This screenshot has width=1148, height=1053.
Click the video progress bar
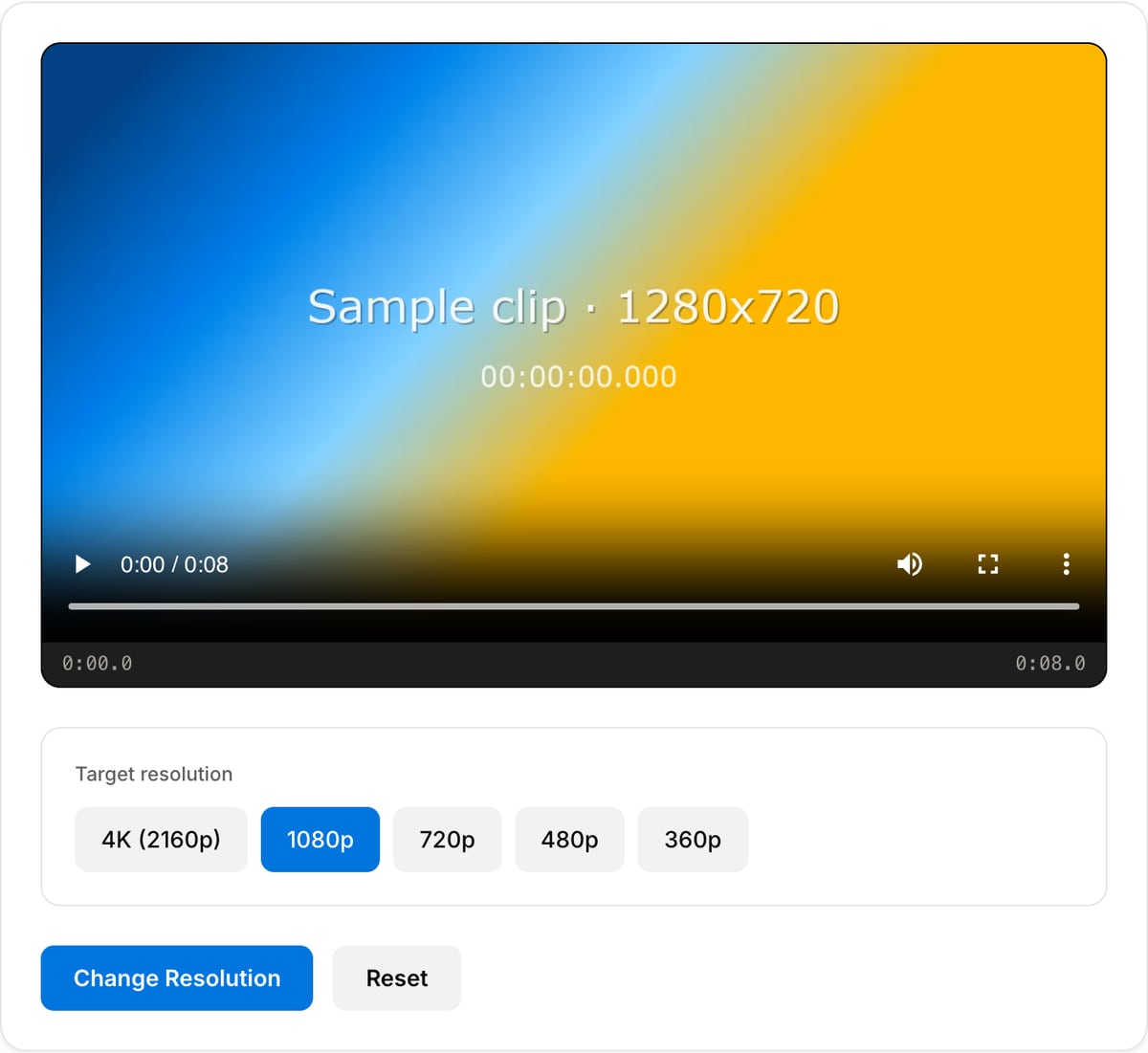tap(574, 606)
